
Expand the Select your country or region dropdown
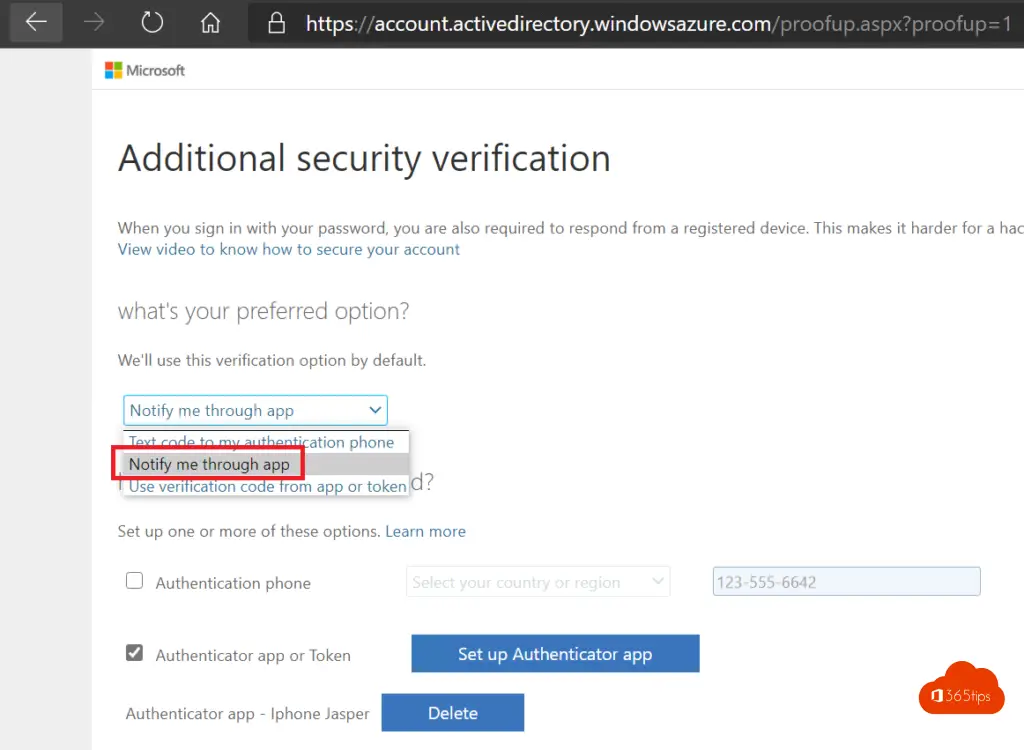point(538,582)
